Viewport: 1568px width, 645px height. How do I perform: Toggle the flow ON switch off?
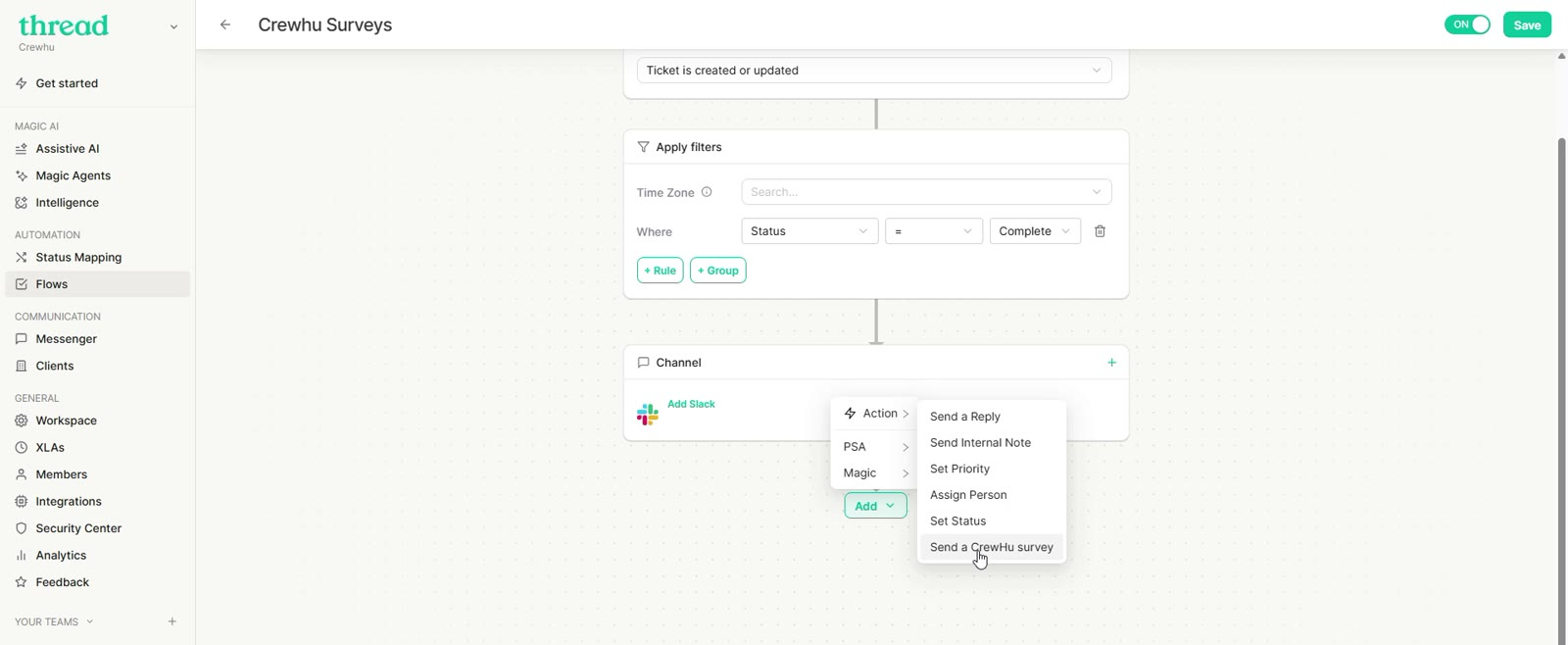1467,25
